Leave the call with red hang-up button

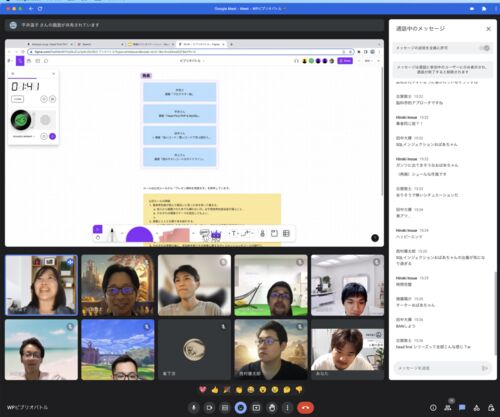tap(305, 408)
